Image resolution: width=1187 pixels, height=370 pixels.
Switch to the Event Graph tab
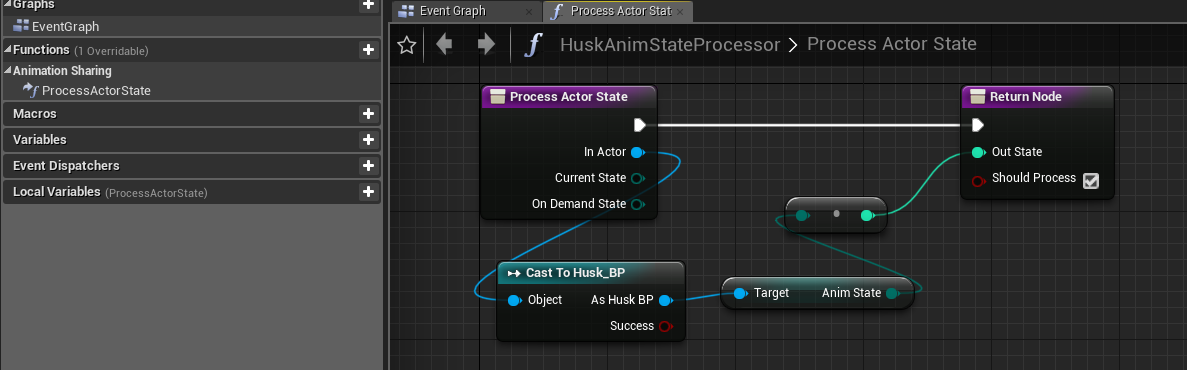[453, 11]
